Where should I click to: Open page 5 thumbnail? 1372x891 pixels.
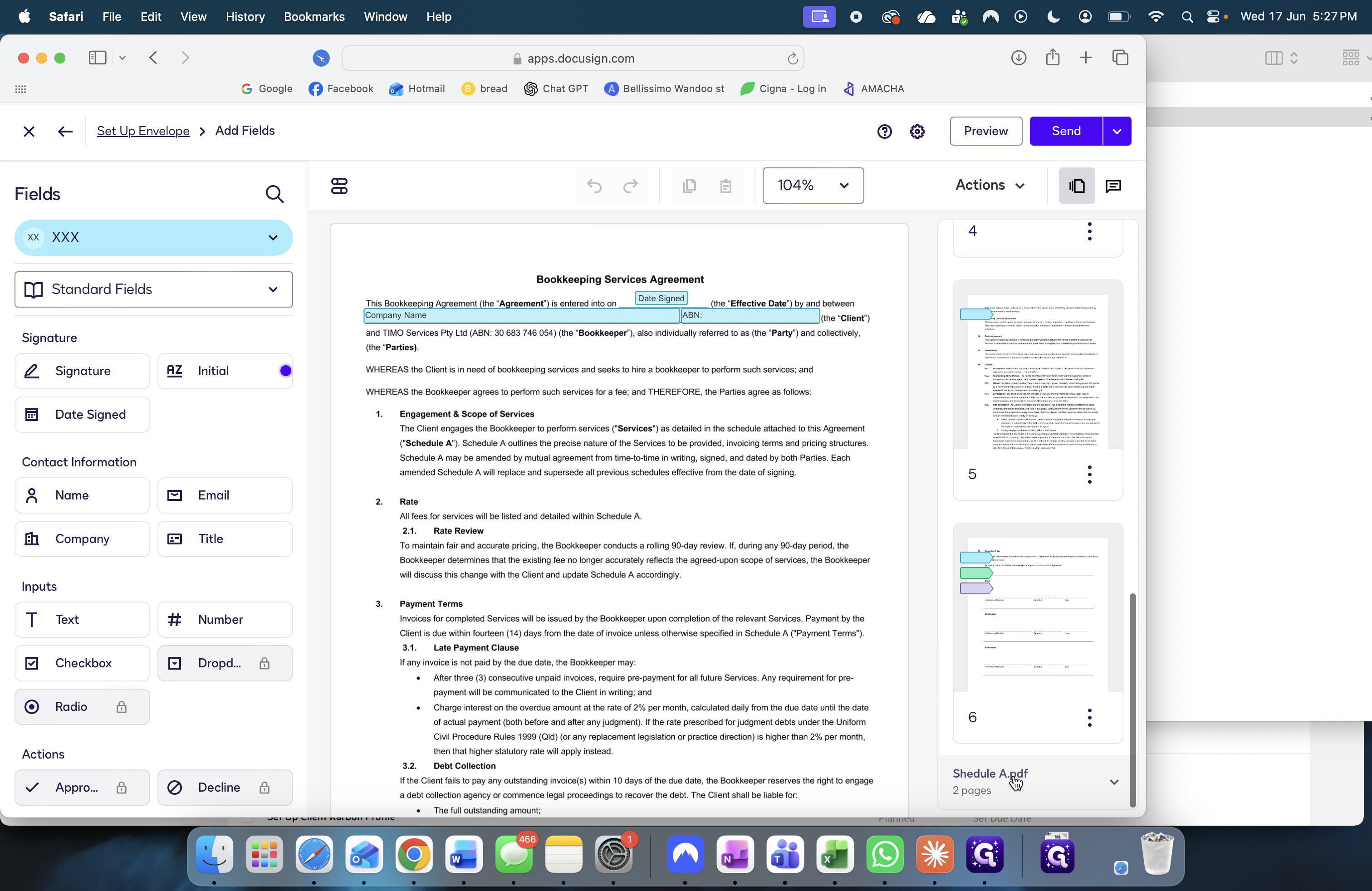1038,372
